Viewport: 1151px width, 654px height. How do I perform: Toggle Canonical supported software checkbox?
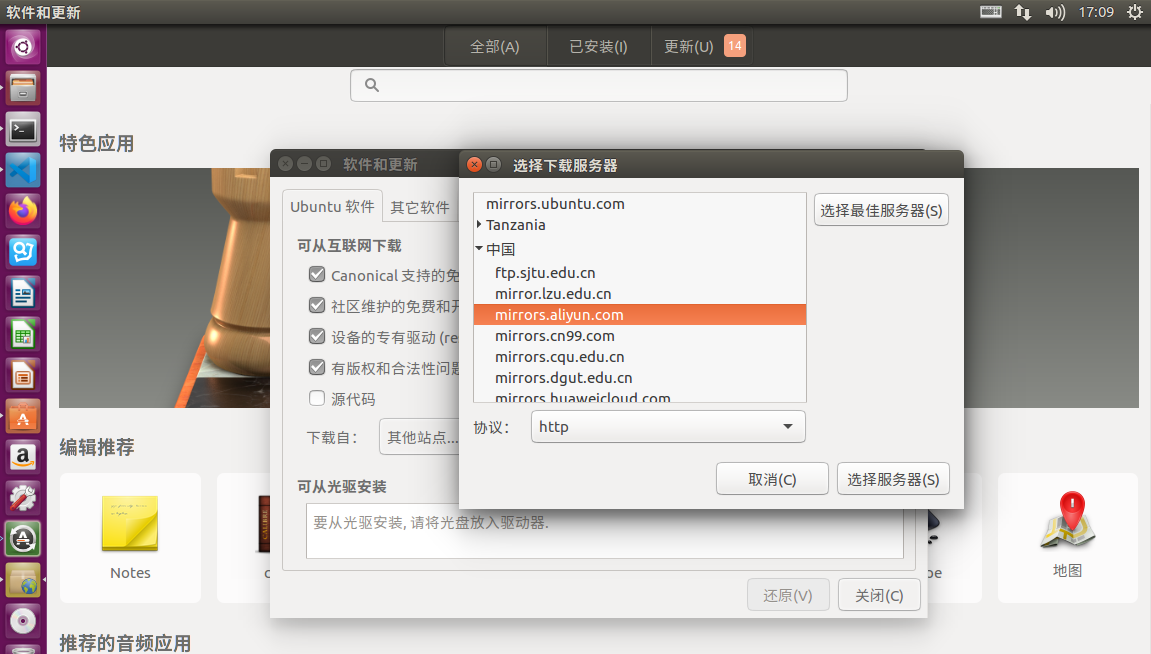317,275
